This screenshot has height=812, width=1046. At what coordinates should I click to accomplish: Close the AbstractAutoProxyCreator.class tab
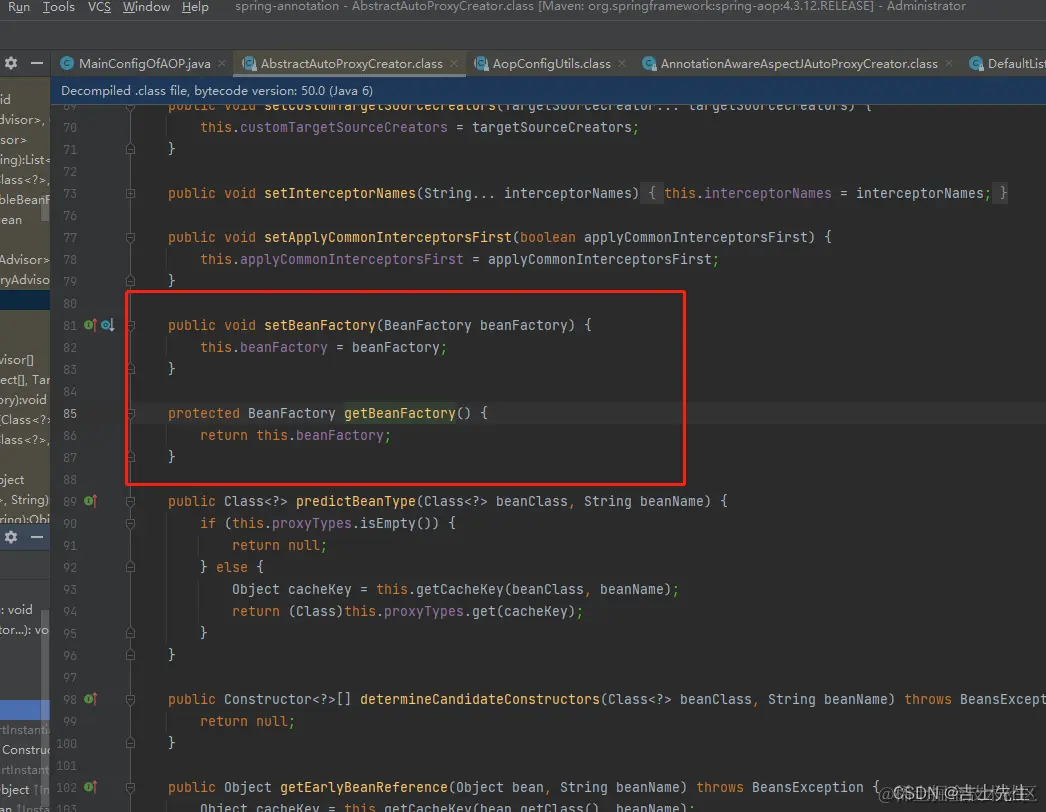454,63
